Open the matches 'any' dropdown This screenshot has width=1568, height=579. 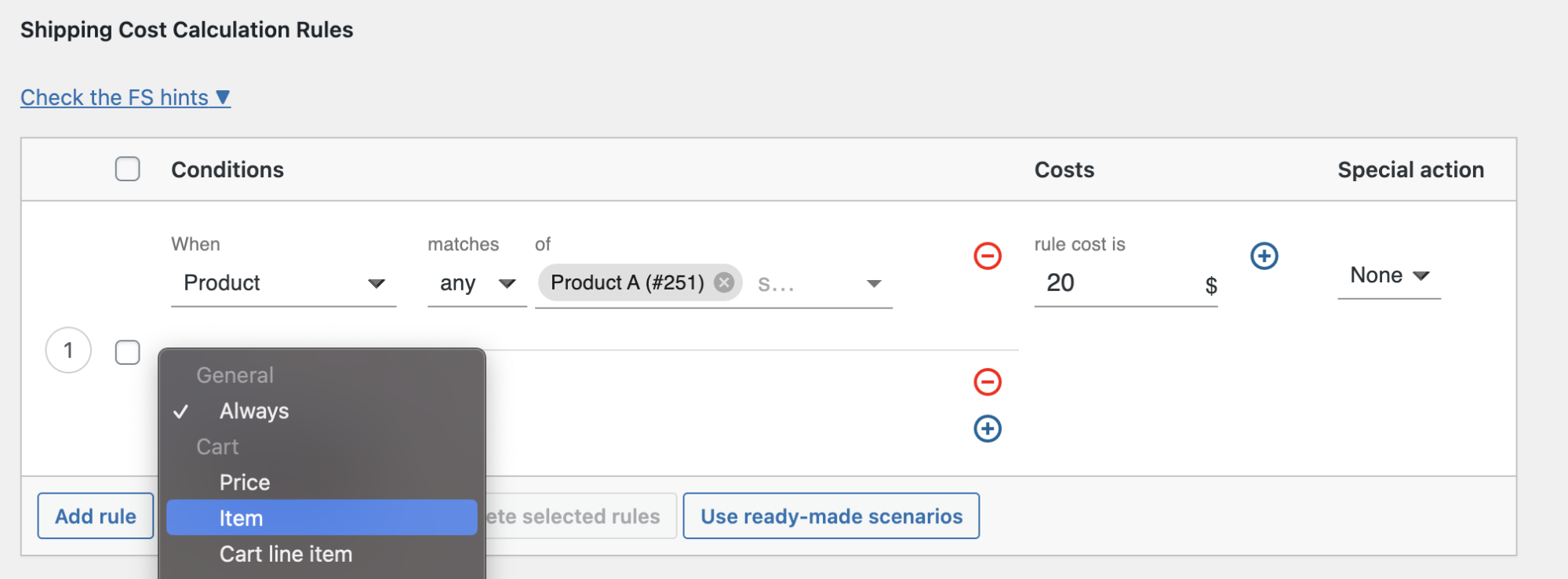pyautogui.click(x=475, y=283)
